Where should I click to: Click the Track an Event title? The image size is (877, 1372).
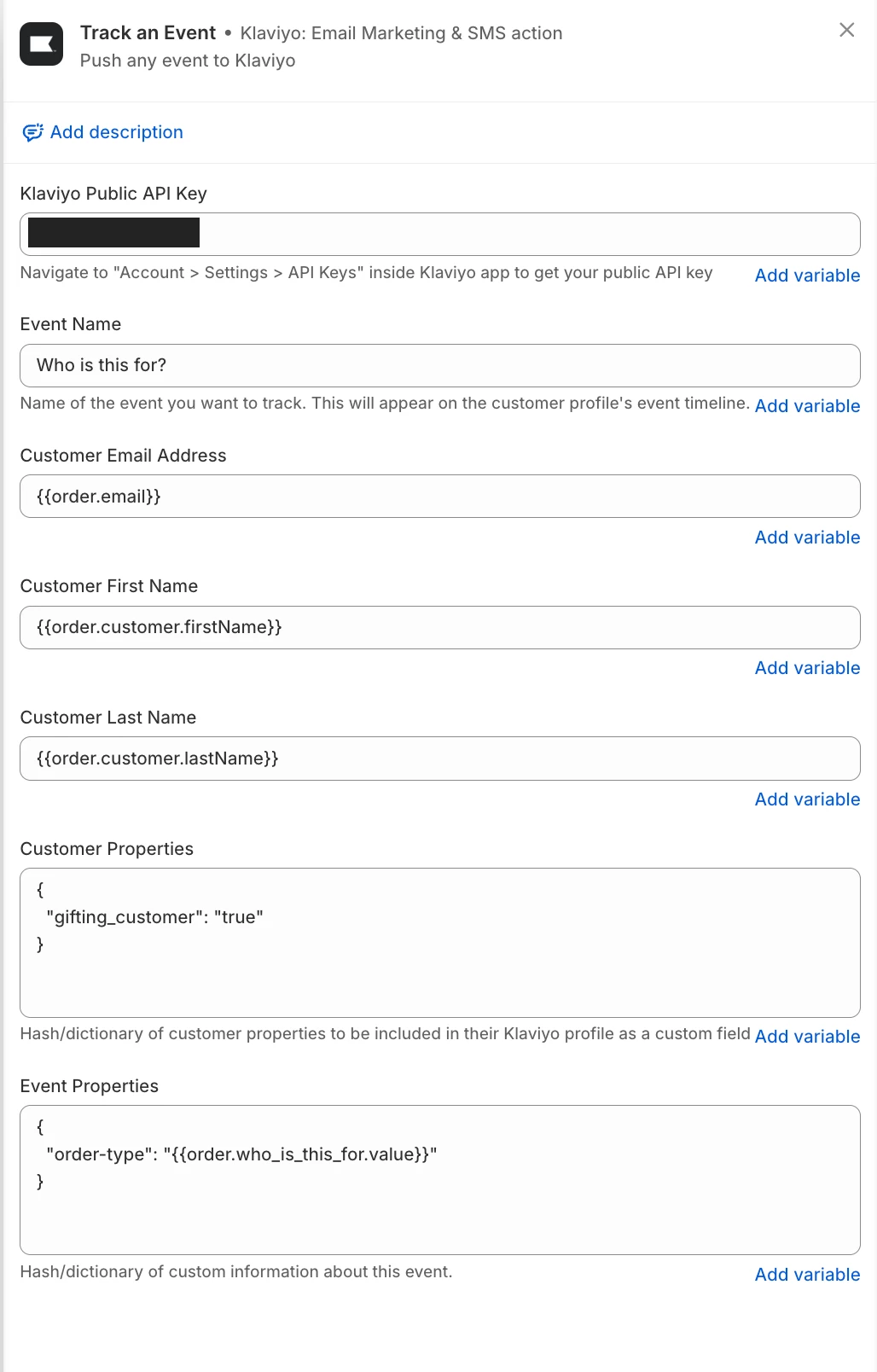[x=148, y=32]
